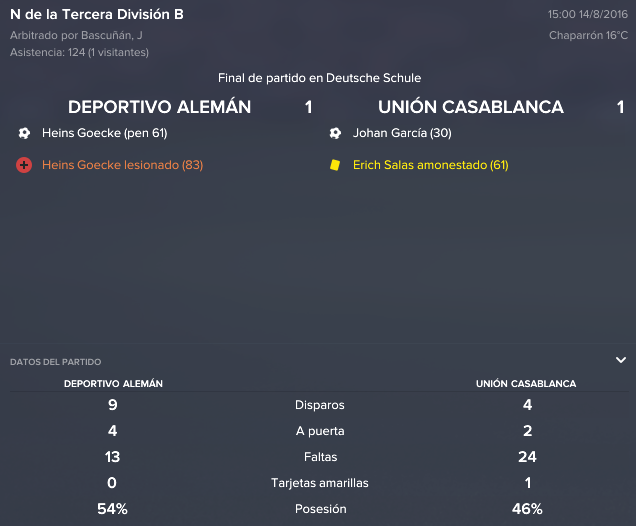Click the Deportivo Alemán stats column header

113,384
